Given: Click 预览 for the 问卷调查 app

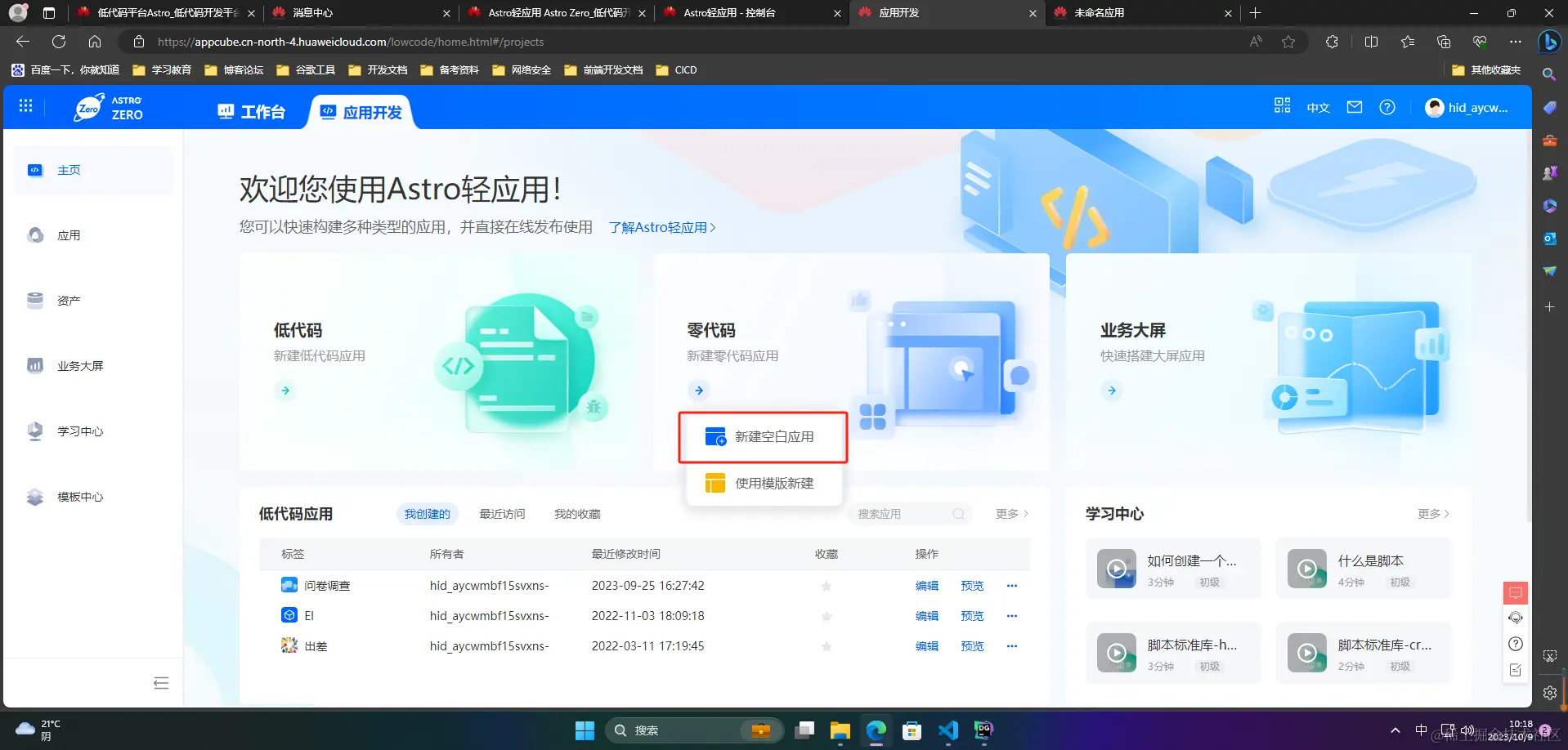Looking at the screenshot, I should pyautogui.click(x=972, y=586).
